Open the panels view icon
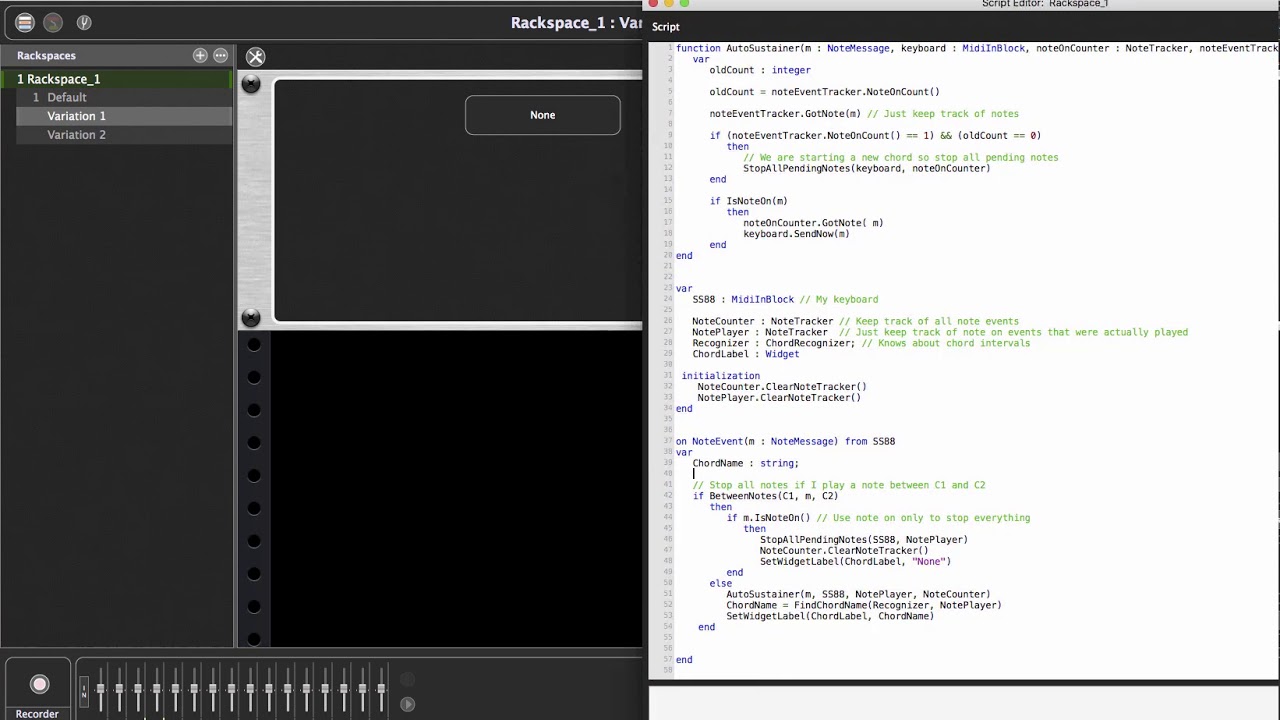This screenshot has height=720, width=1280. click(25, 22)
